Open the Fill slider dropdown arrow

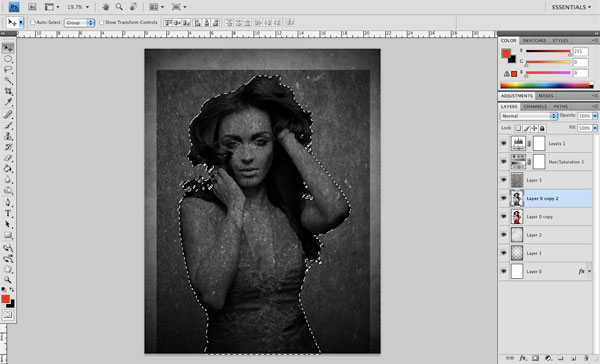pos(595,128)
